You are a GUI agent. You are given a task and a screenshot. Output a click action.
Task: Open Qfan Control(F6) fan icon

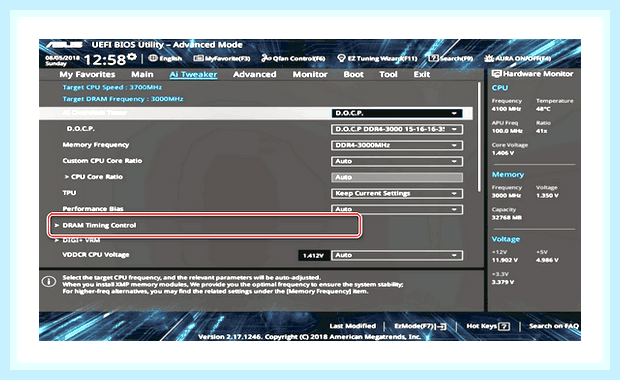(266, 58)
